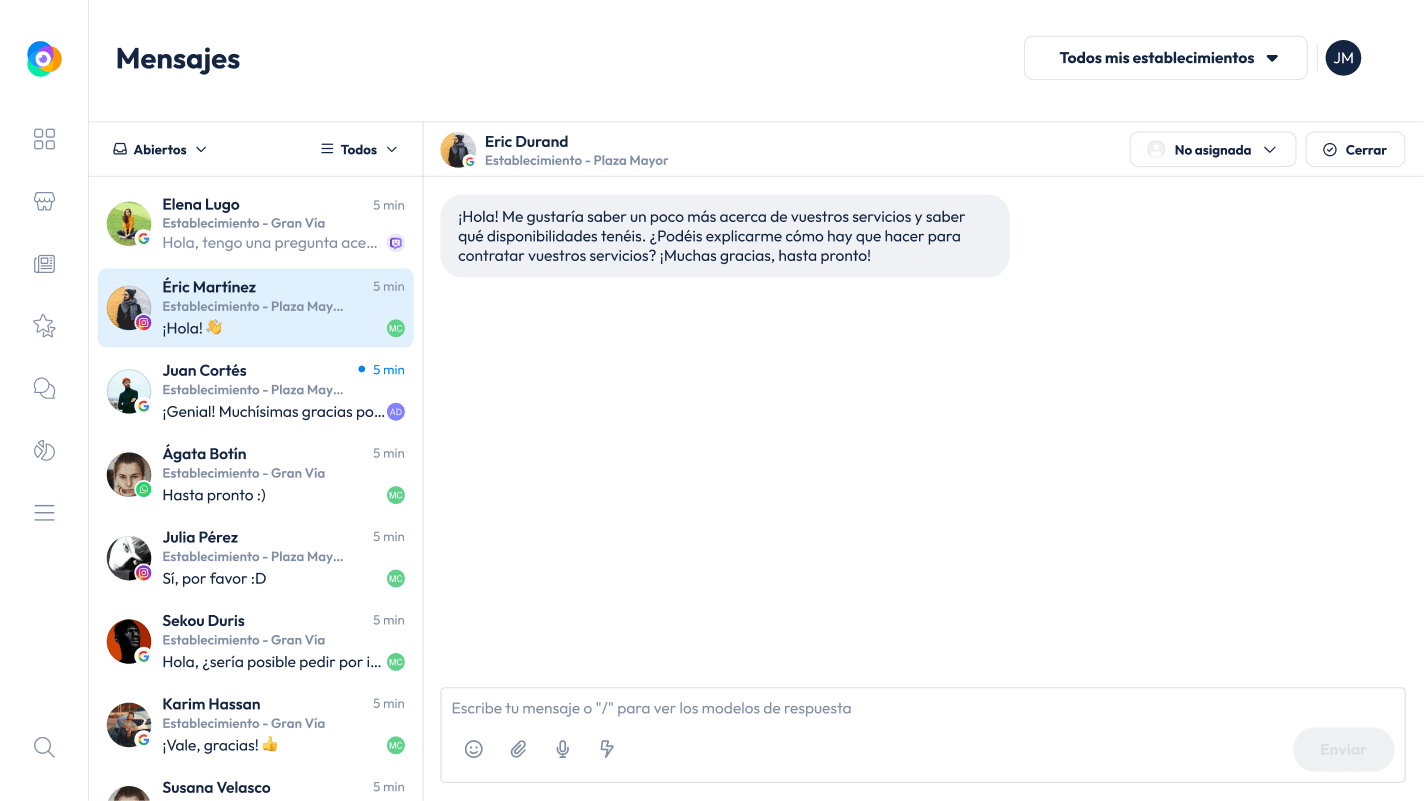
Task: Open the pie chart statistics icon in the sidebar
Action: click(44, 450)
